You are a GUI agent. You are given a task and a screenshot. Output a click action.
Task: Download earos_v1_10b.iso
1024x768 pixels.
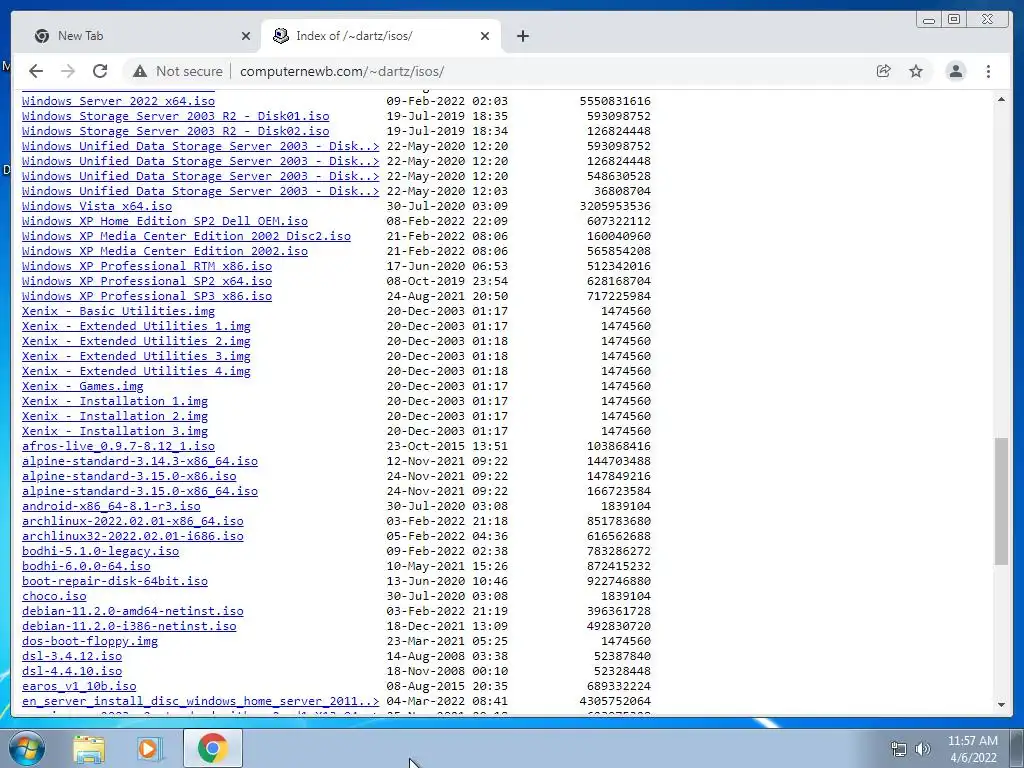79,687
